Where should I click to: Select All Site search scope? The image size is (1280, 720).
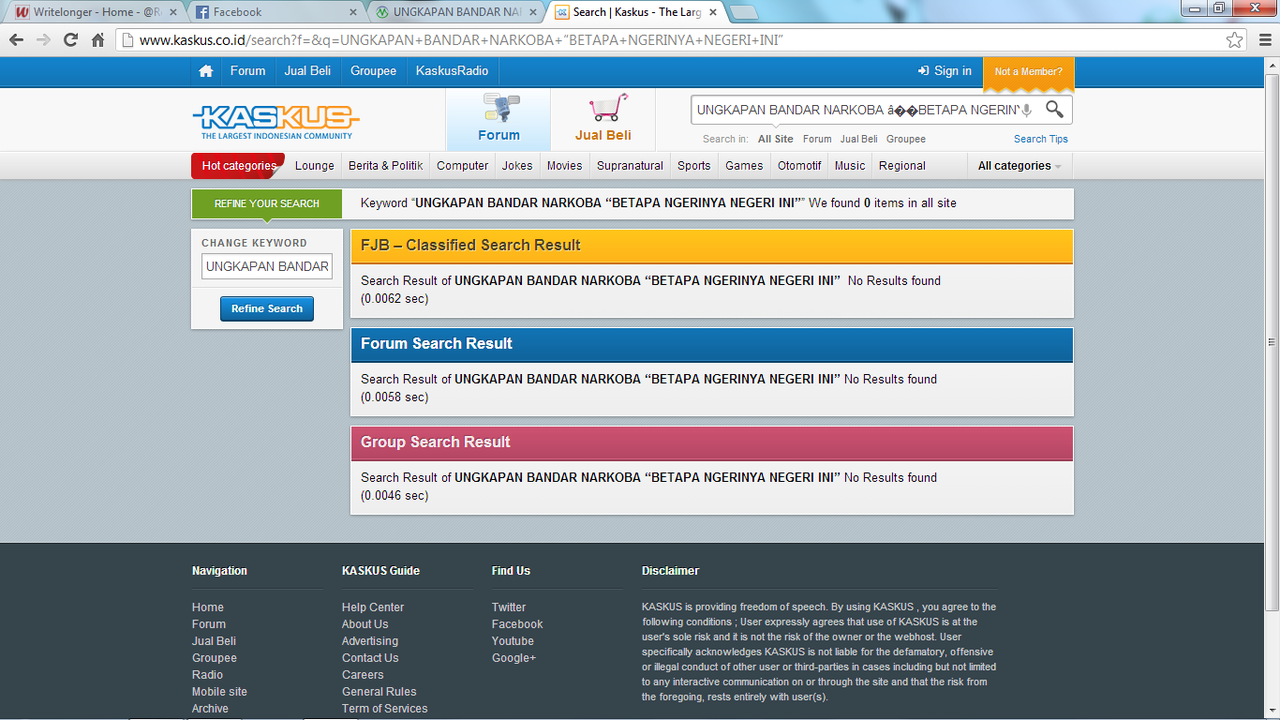click(775, 139)
